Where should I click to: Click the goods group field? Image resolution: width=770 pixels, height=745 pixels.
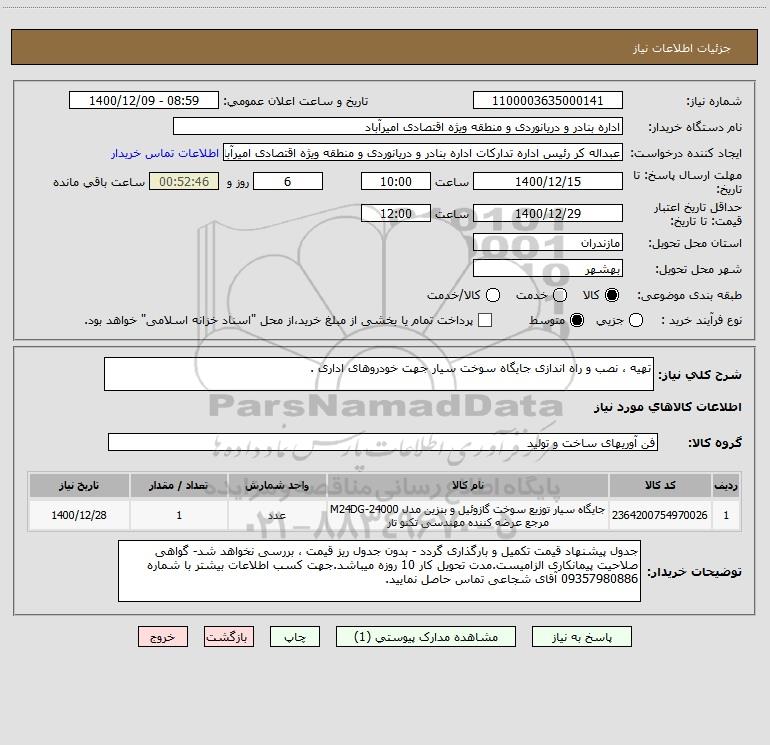[x=383, y=442]
